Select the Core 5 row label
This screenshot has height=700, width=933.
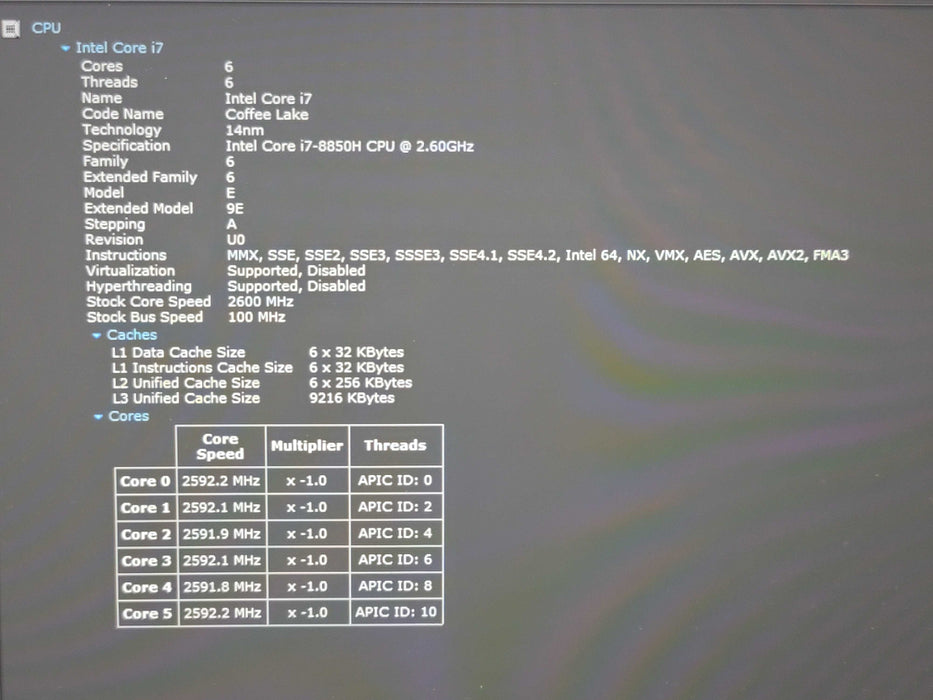pos(146,614)
